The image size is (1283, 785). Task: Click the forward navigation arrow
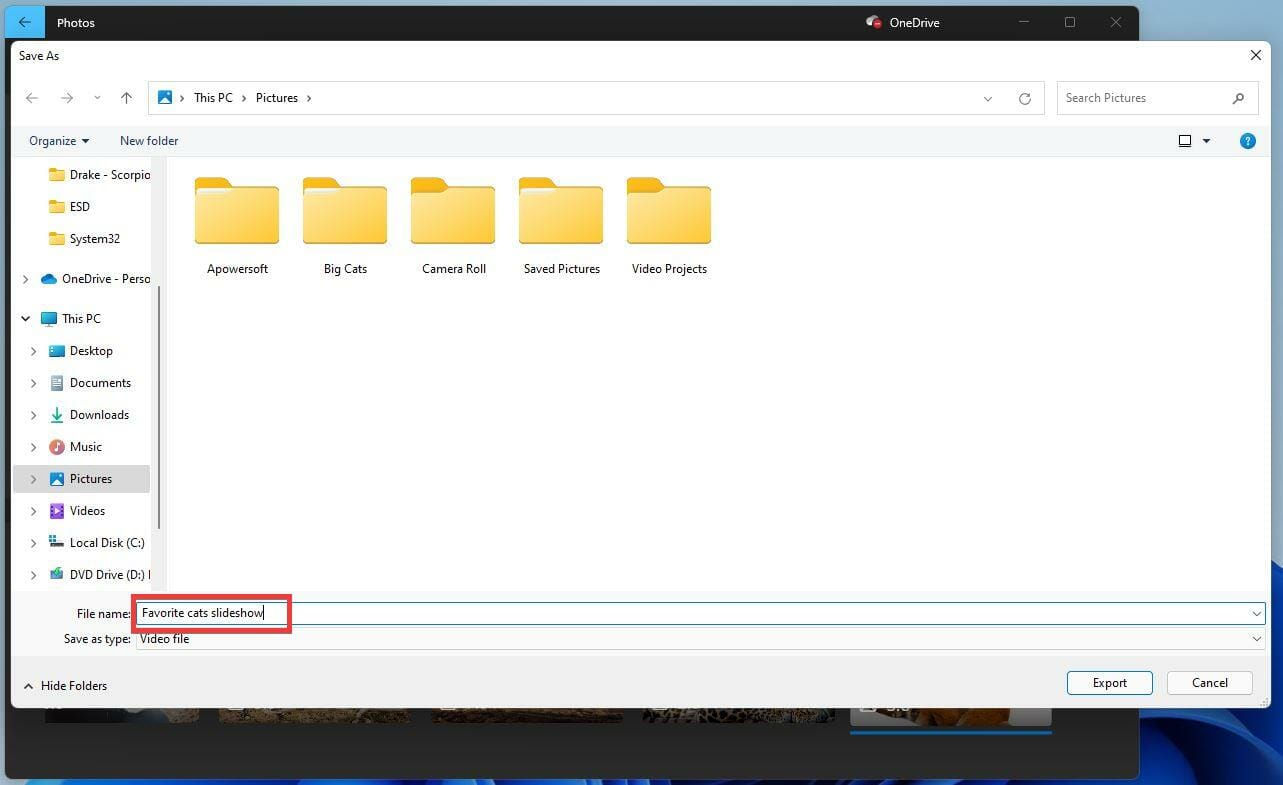coord(67,97)
